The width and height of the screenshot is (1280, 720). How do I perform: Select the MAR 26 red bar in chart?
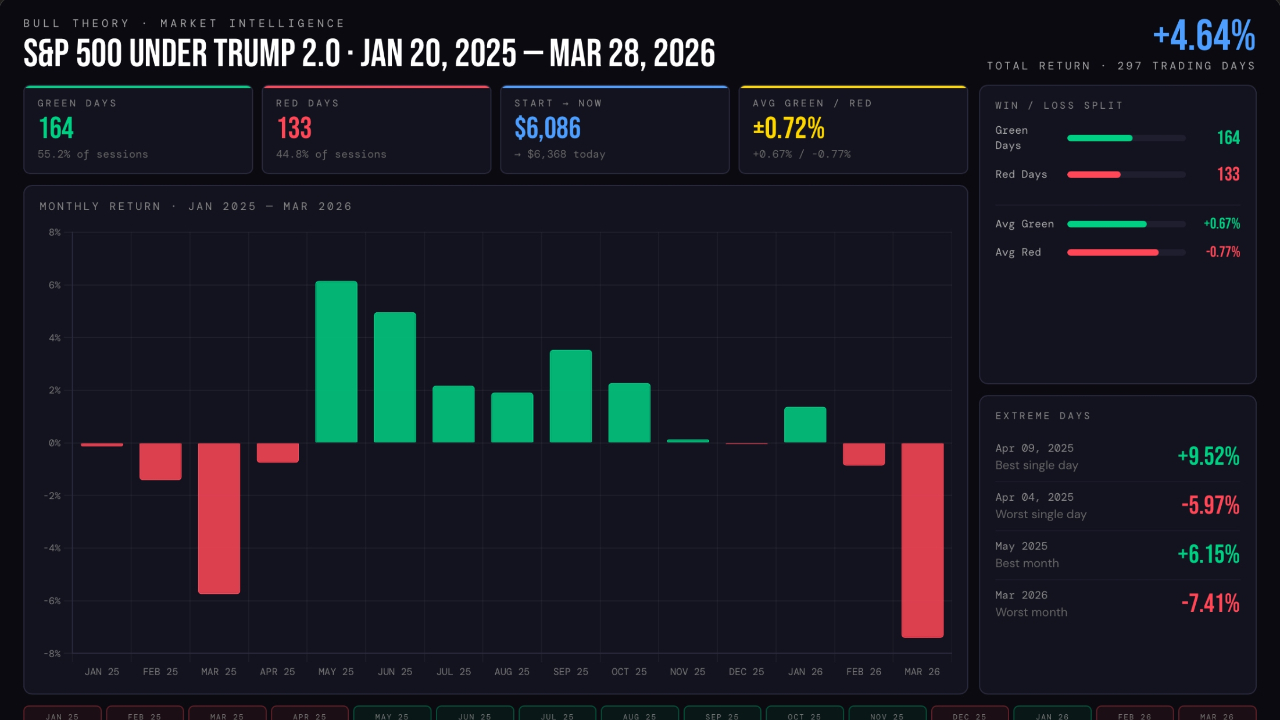point(922,540)
